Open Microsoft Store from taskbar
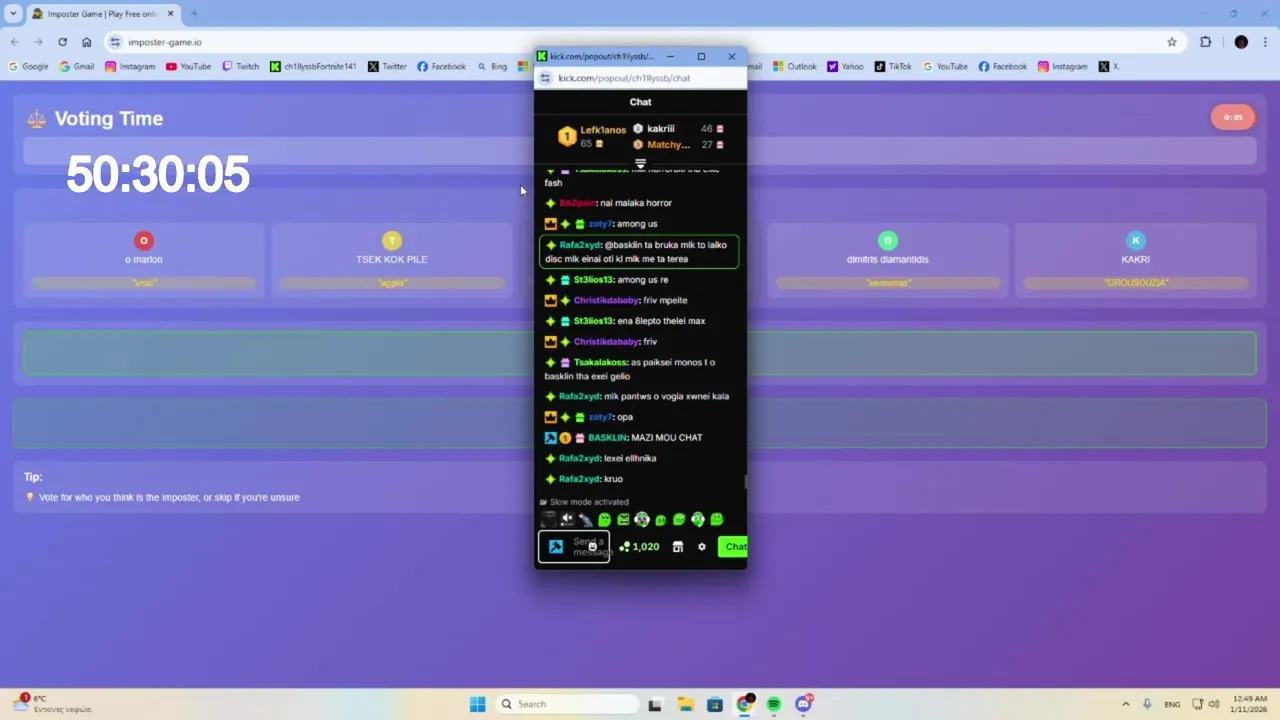 [714, 704]
